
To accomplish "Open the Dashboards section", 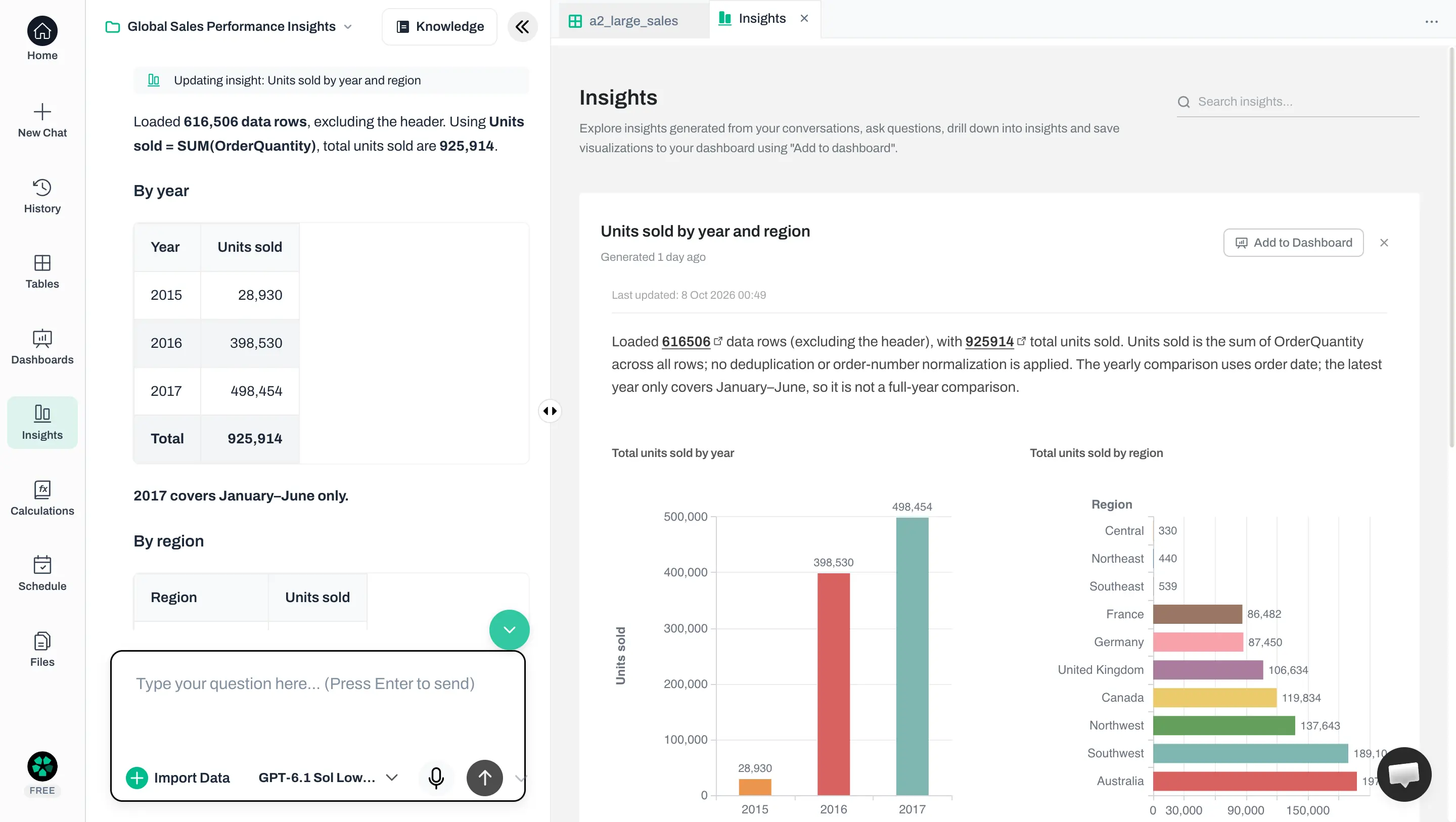I will pos(42,347).
